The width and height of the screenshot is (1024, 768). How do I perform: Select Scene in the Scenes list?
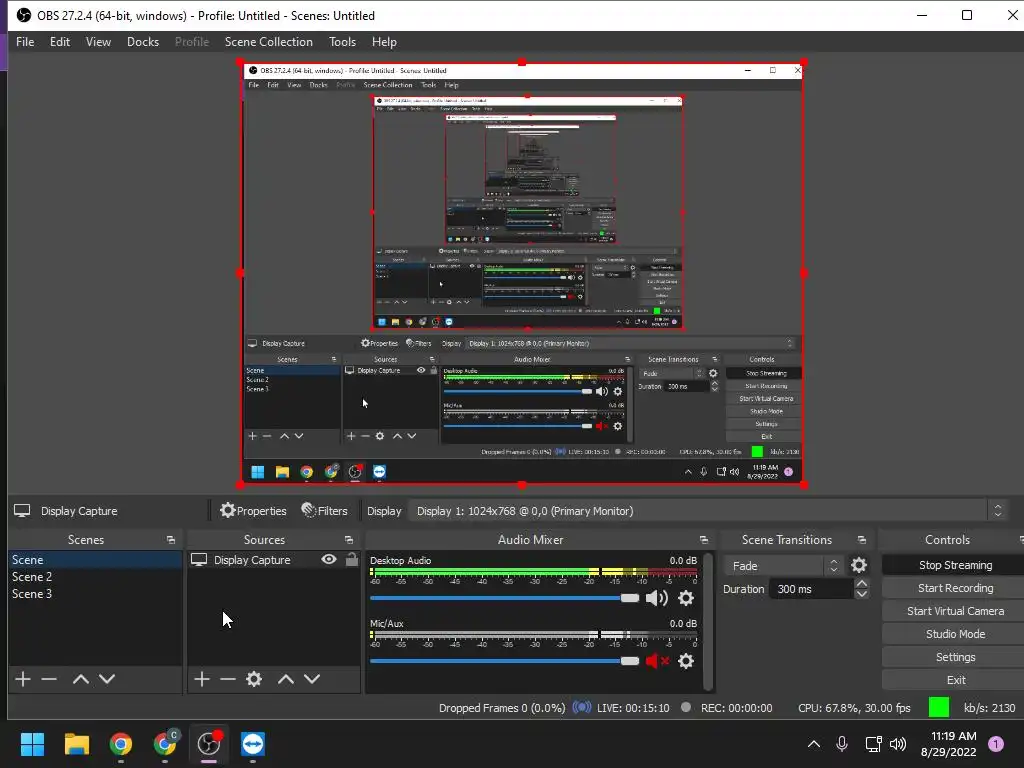pos(95,560)
